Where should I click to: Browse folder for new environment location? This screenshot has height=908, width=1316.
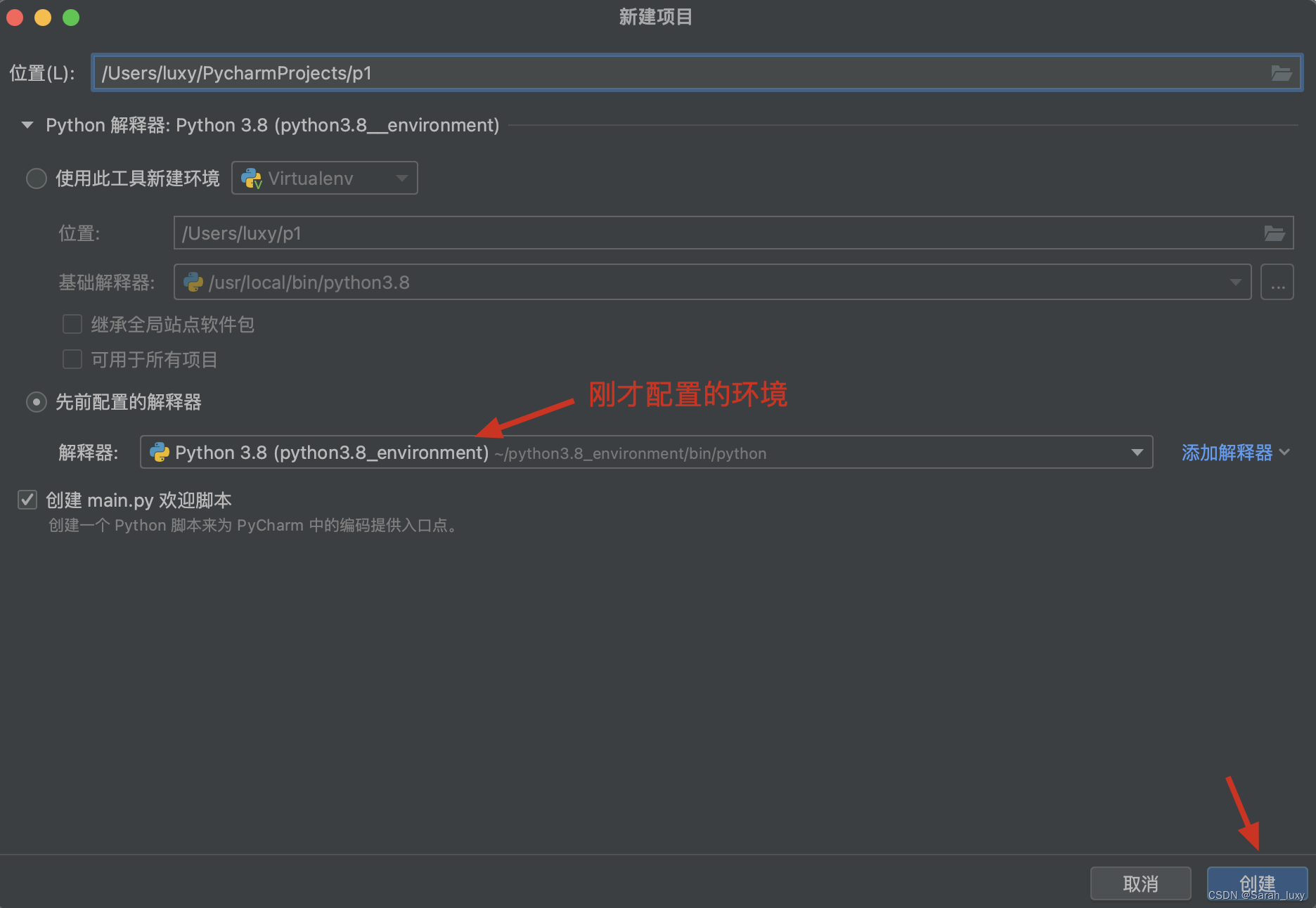1274,233
